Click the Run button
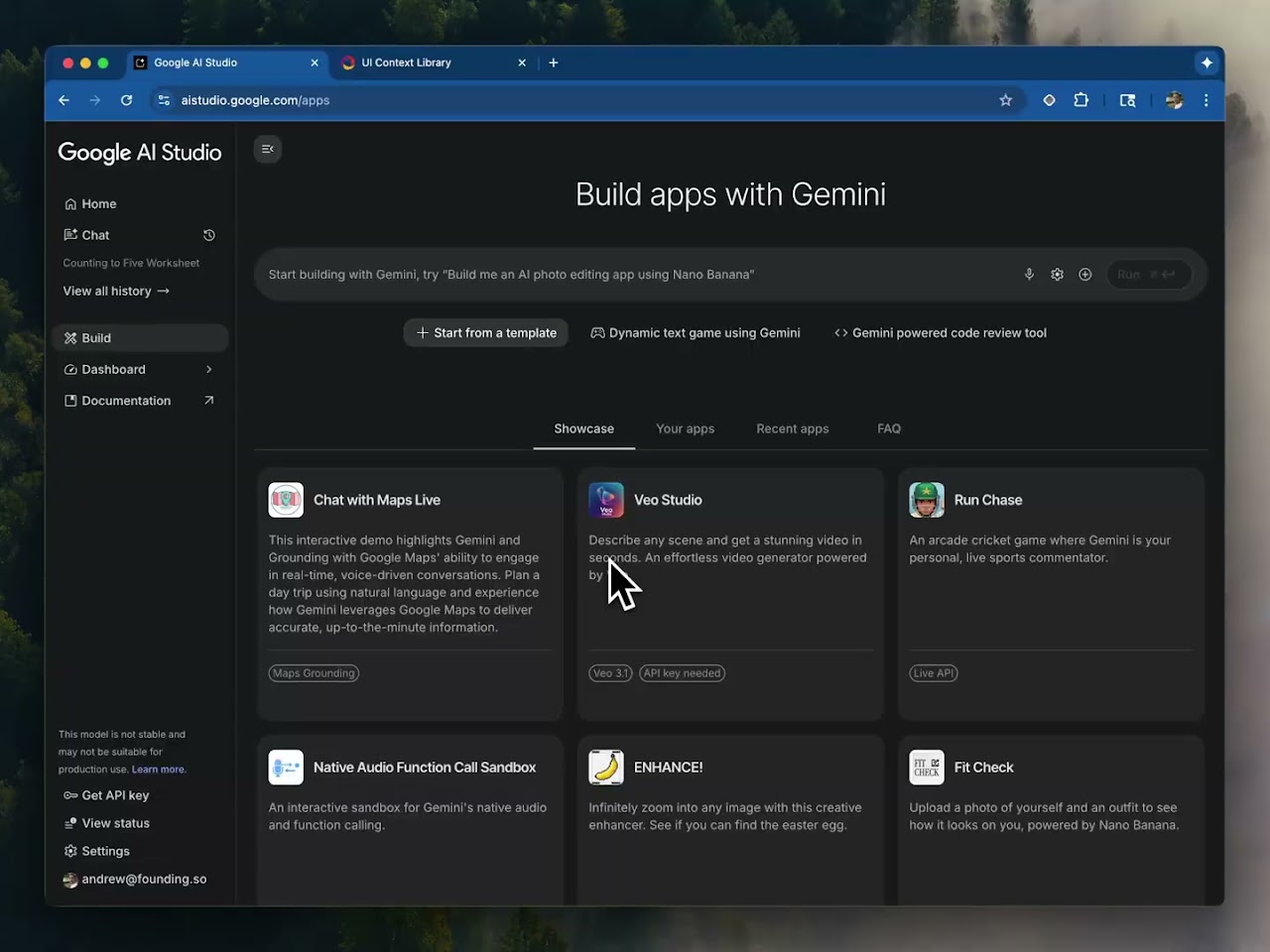 click(x=1149, y=275)
